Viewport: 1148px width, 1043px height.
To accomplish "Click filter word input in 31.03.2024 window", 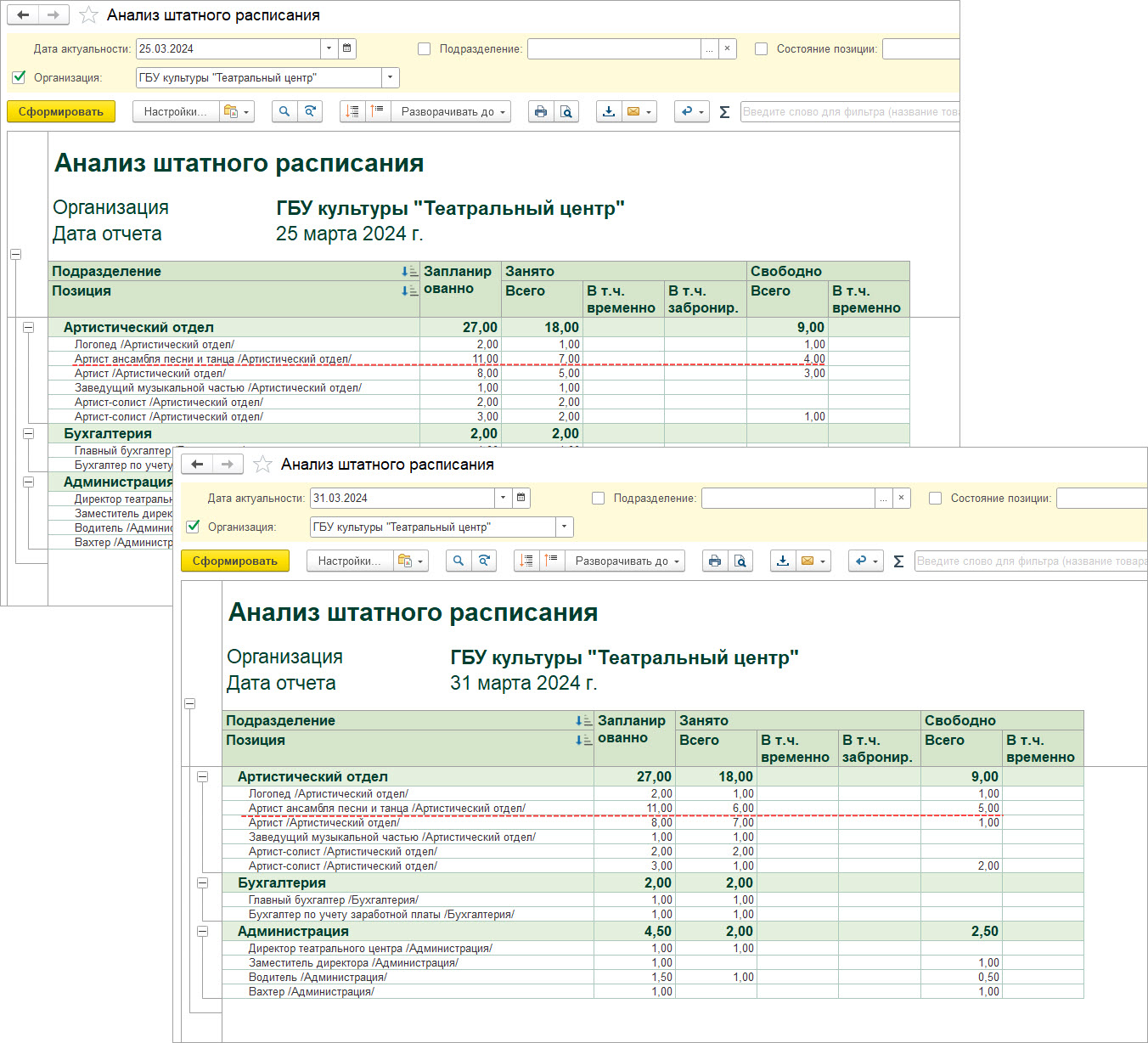I will (1031, 561).
